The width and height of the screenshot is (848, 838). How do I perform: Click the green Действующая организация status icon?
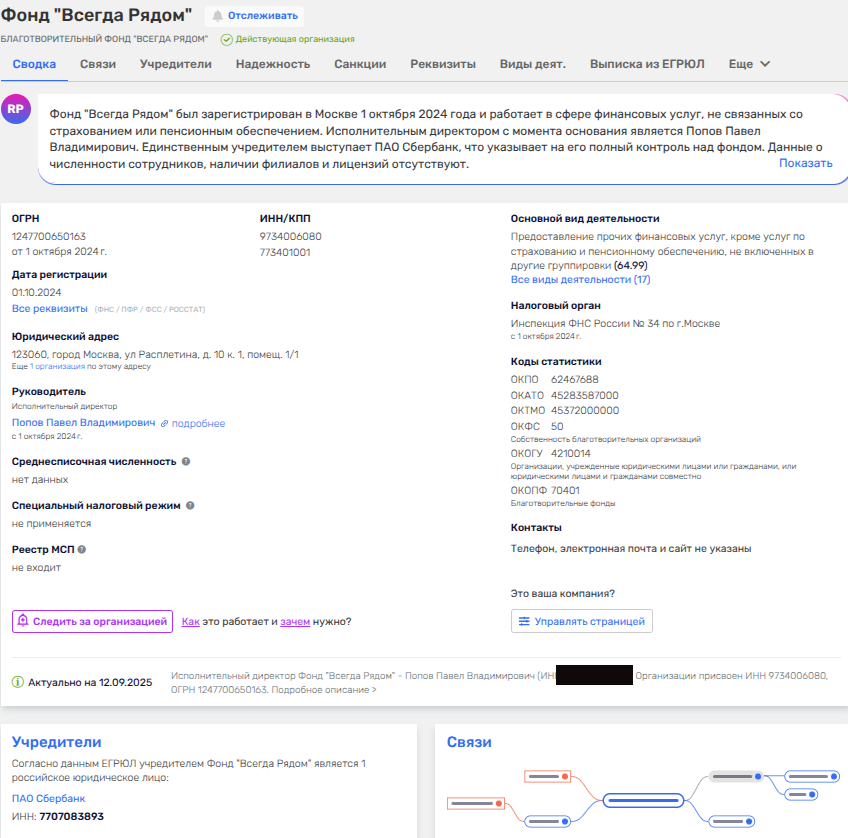point(226,39)
